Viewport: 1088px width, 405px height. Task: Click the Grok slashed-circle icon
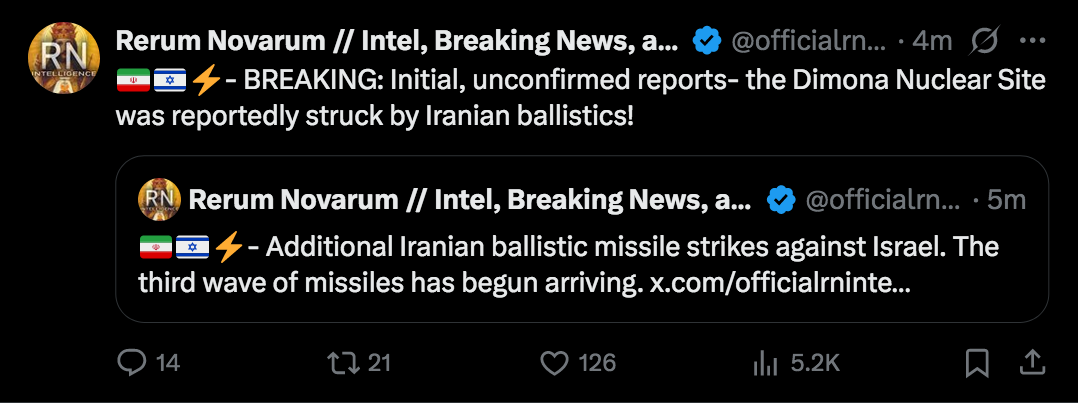(985, 42)
